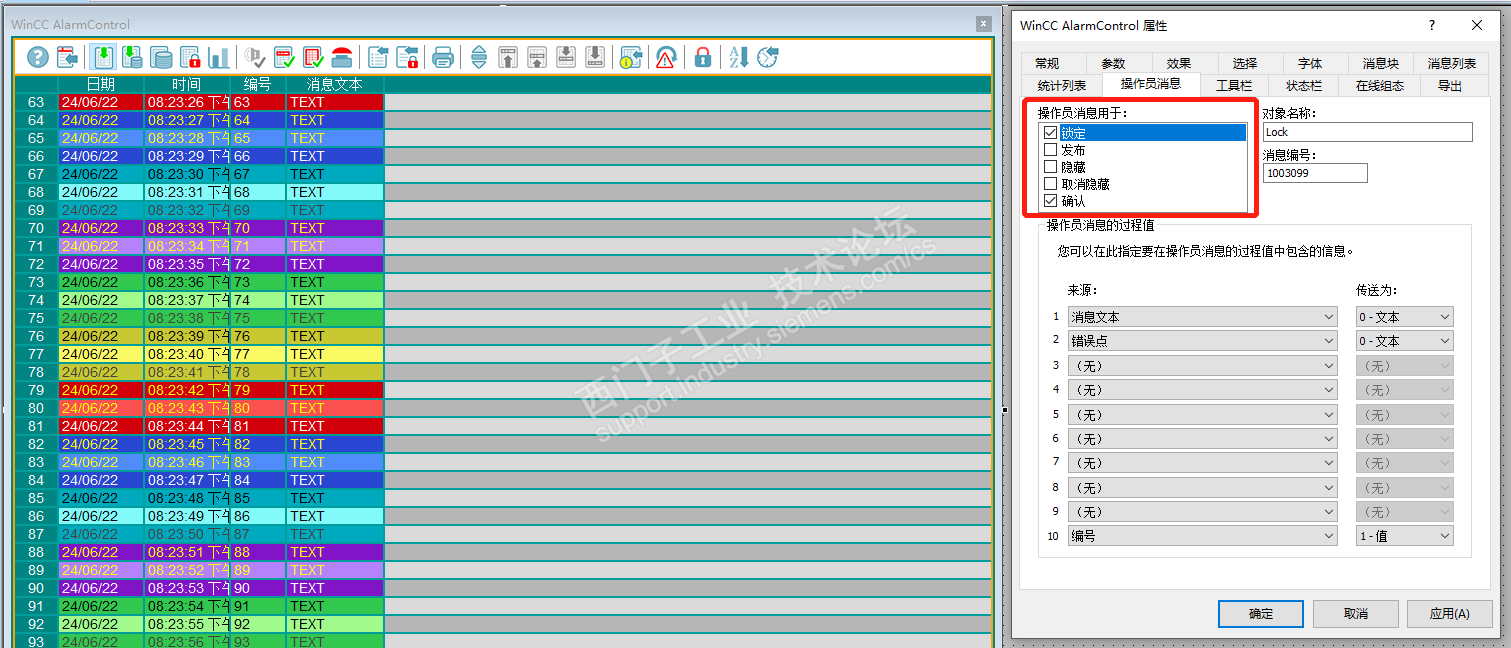The width and height of the screenshot is (1511, 648).
Task: Open the lock dialog icon
Action: click(407, 57)
